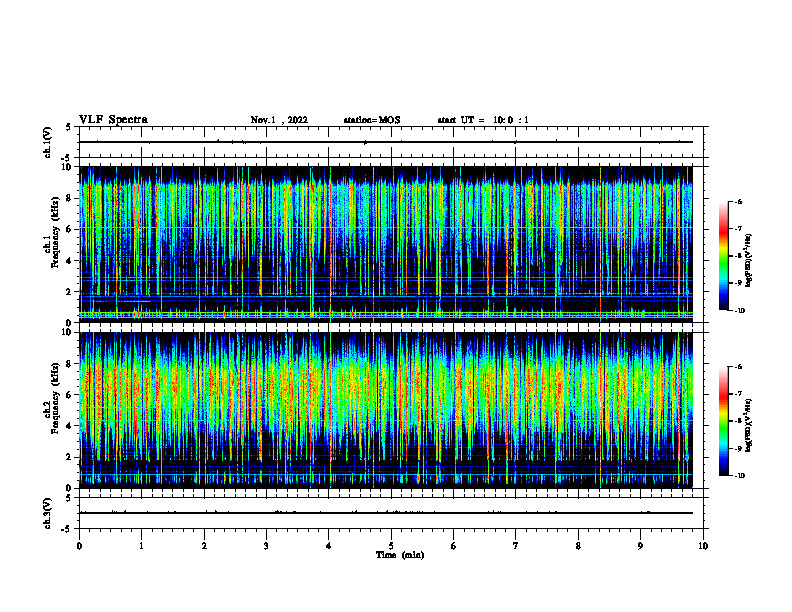Click the ch.3 voltage waveform trace
Image resolution: width=792 pixels, height=612 pixels.
coord(386,513)
